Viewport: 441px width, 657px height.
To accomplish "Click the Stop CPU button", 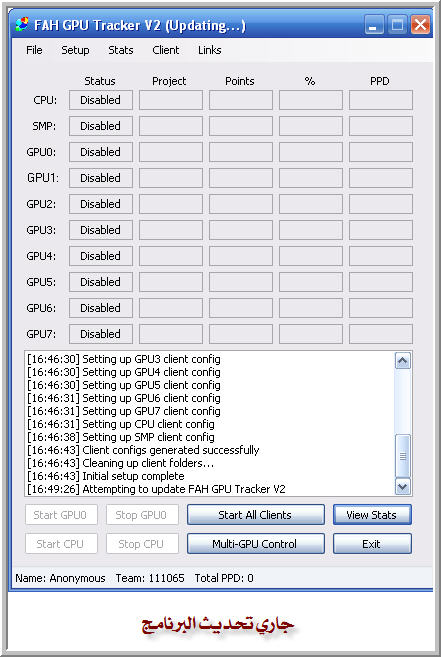I will click(x=142, y=543).
